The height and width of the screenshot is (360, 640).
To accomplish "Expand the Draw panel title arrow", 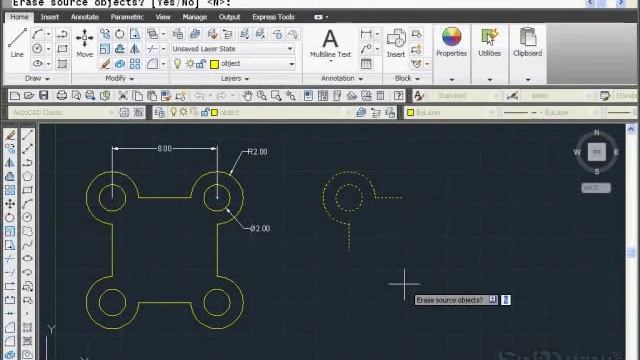I will click(x=47, y=79).
